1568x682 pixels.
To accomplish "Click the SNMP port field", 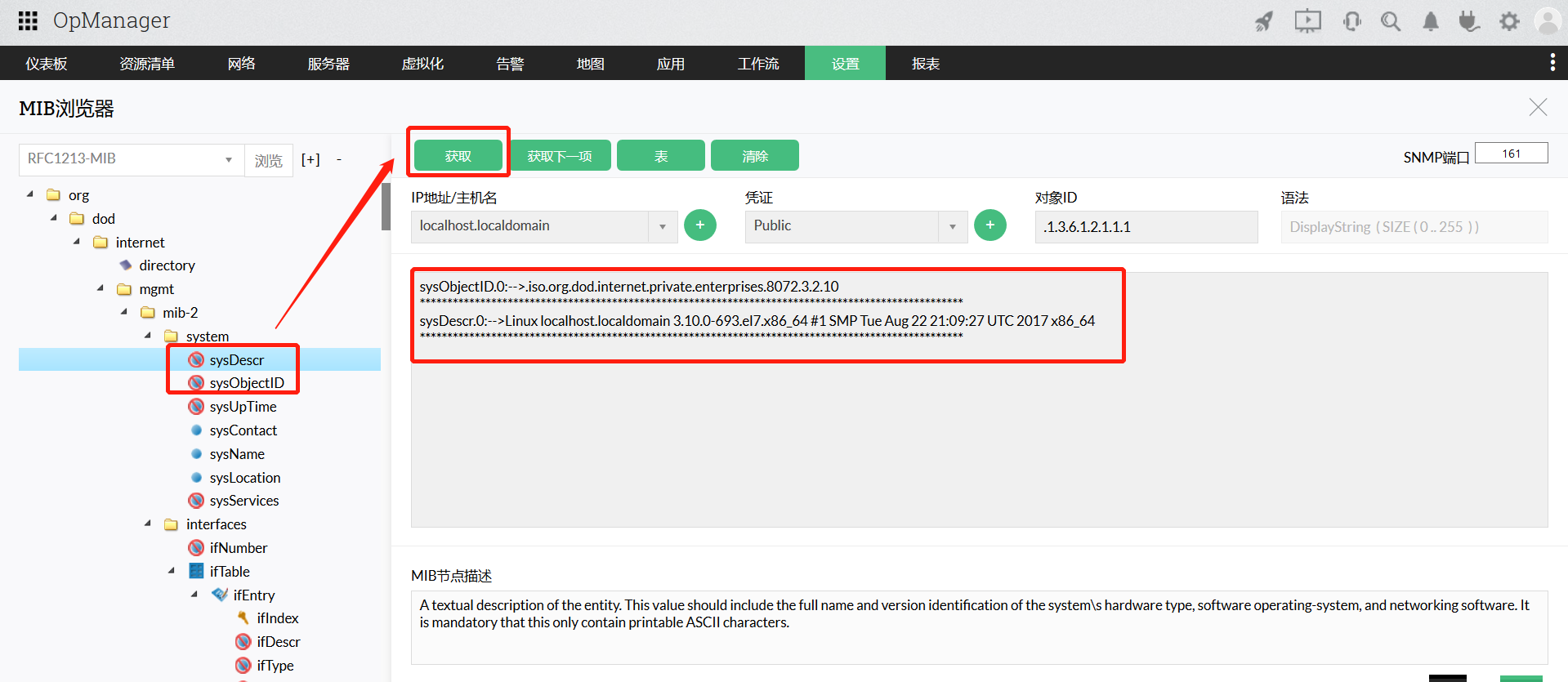I will click(1512, 154).
